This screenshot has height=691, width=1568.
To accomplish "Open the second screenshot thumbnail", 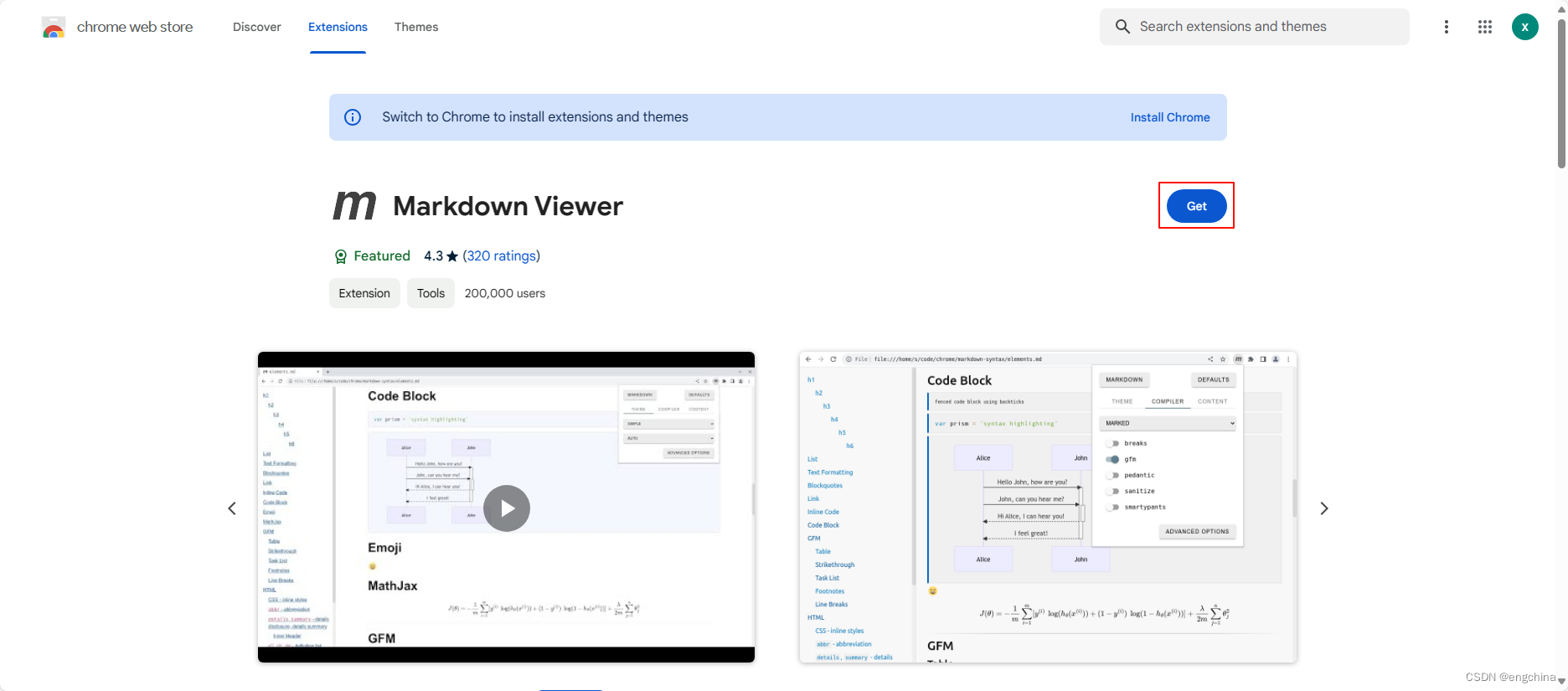I will click(1048, 507).
